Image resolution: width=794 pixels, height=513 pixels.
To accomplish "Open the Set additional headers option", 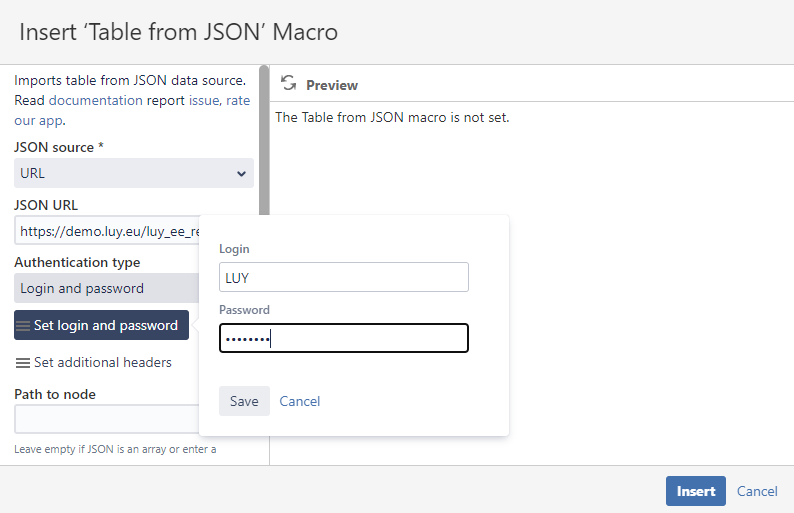I will (102, 362).
